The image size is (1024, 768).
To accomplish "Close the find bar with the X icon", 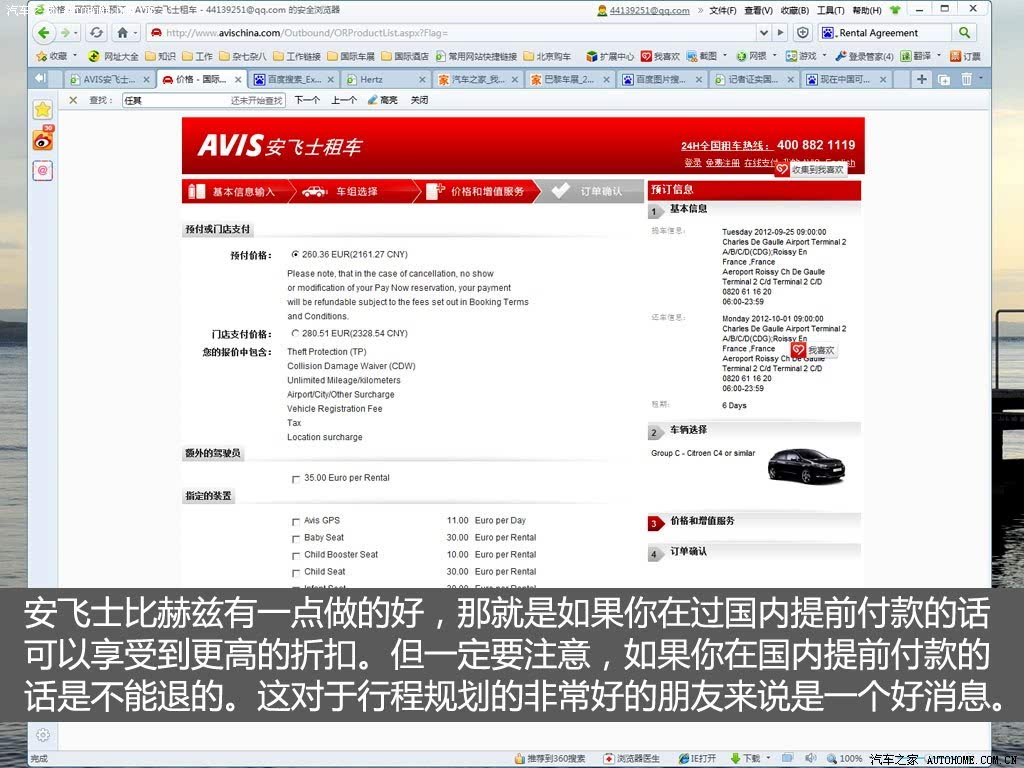I will [x=73, y=100].
